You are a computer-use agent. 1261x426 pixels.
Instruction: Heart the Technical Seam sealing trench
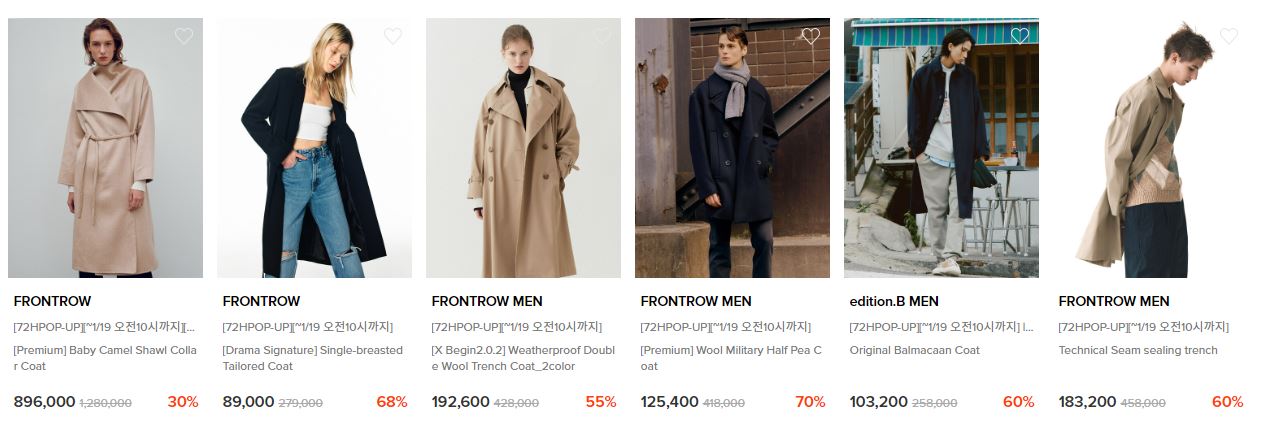click(x=1229, y=36)
